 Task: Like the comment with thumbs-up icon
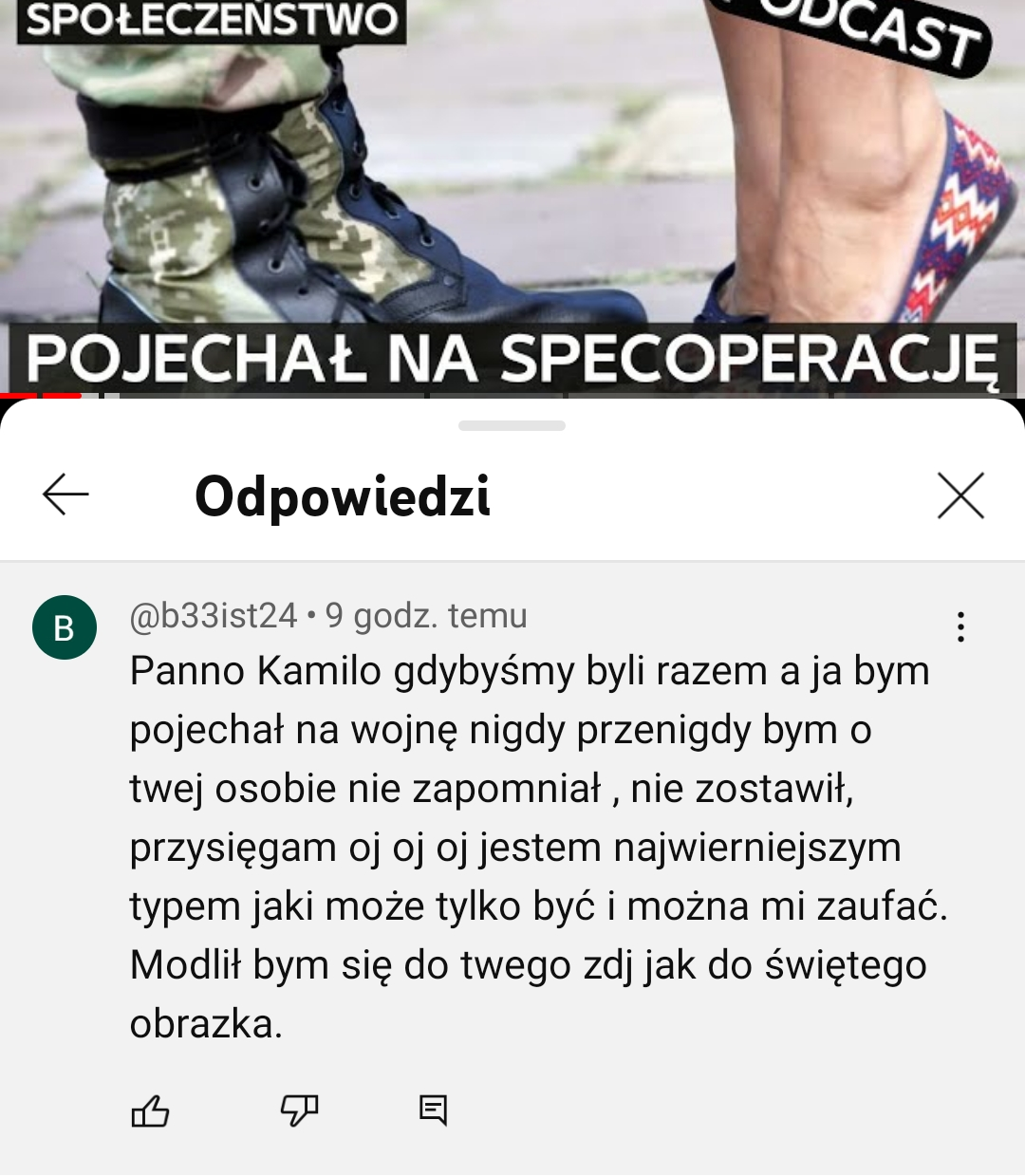point(150,1110)
